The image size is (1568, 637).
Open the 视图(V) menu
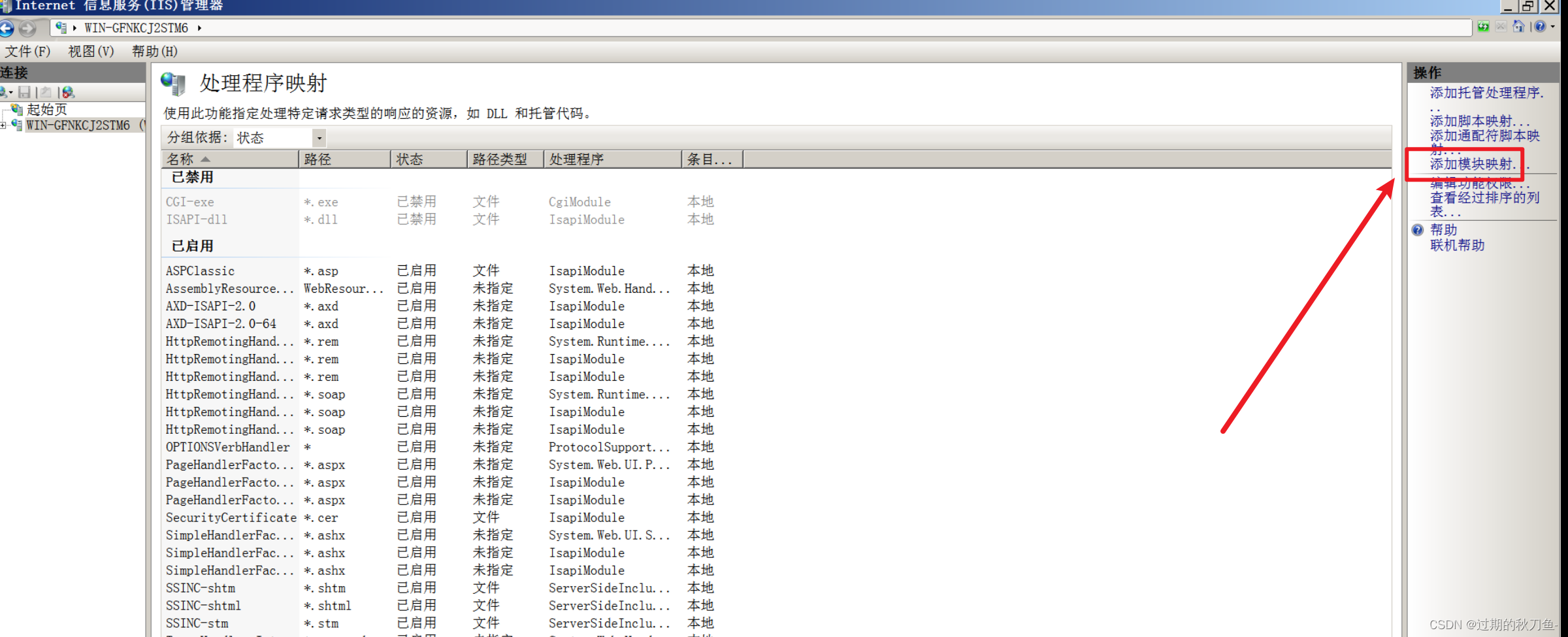(x=91, y=52)
